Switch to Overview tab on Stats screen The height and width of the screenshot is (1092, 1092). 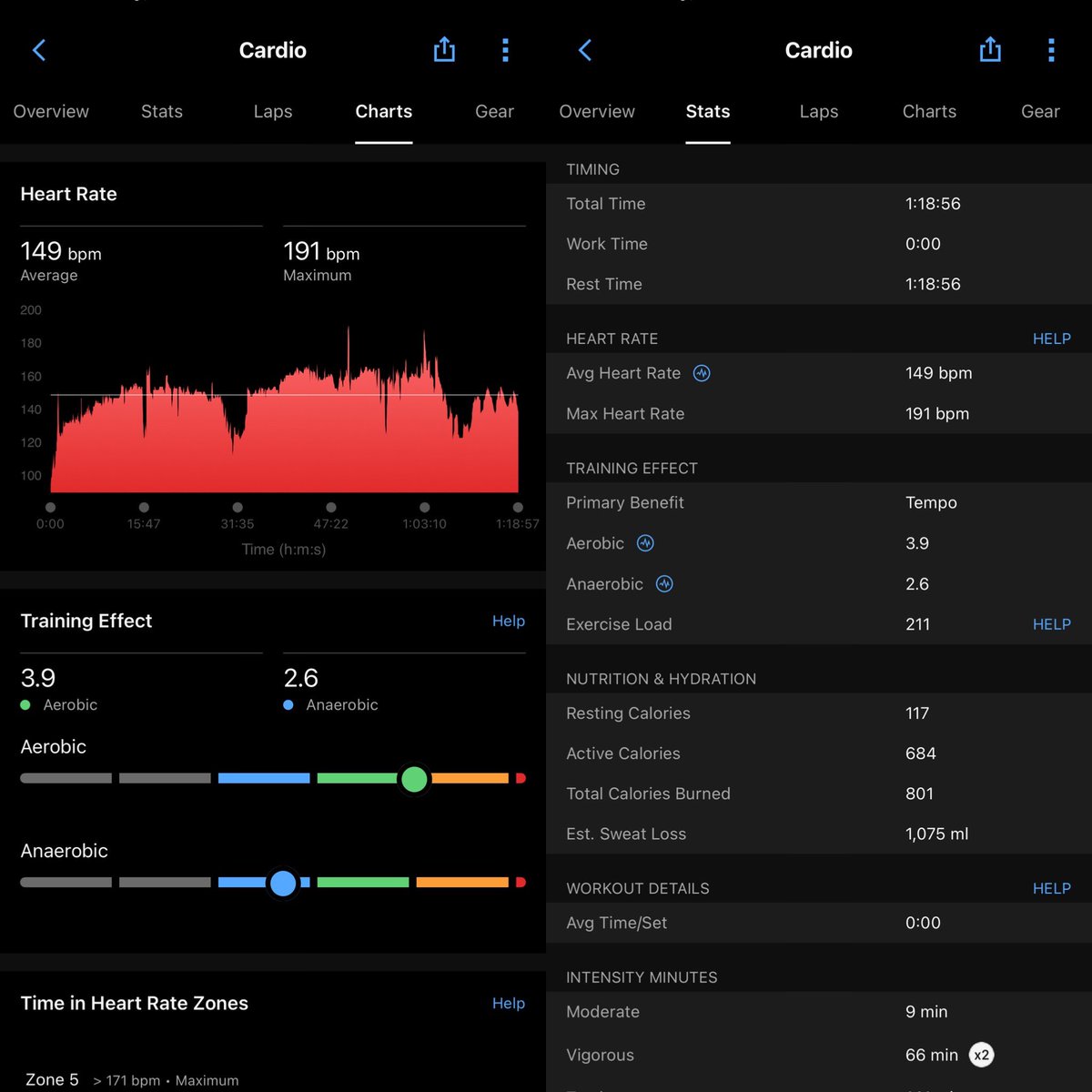(597, 111)
